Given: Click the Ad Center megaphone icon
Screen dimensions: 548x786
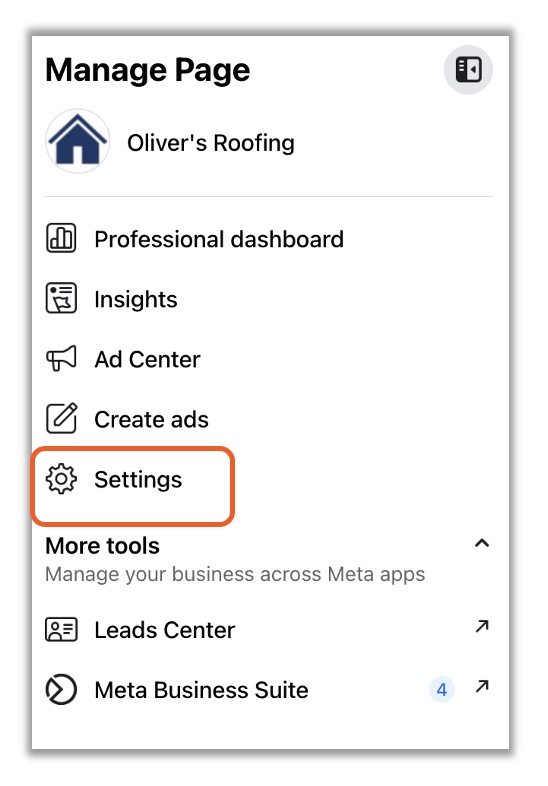Looking at the screenshot, I should click(x=61, y=358).
